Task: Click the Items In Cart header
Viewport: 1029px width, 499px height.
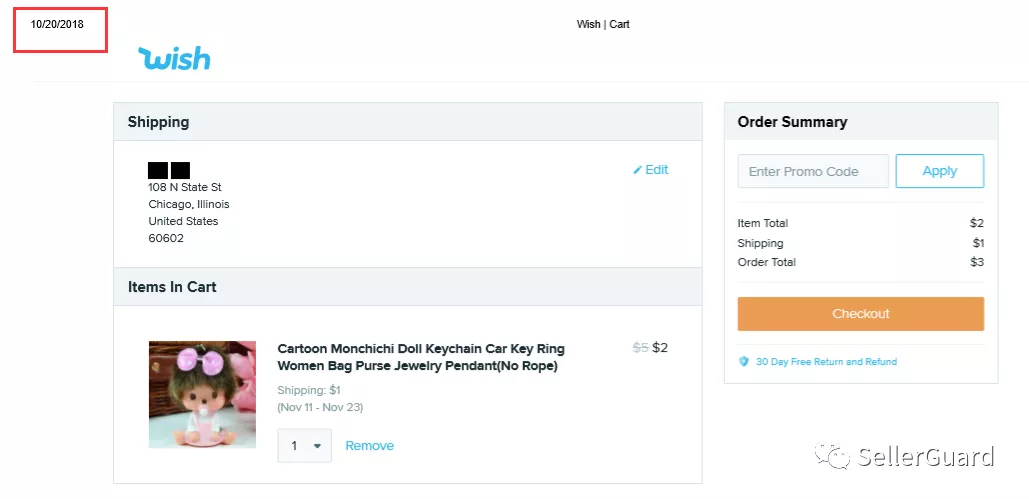Action: pyautogui.click(x=172, y=287)
